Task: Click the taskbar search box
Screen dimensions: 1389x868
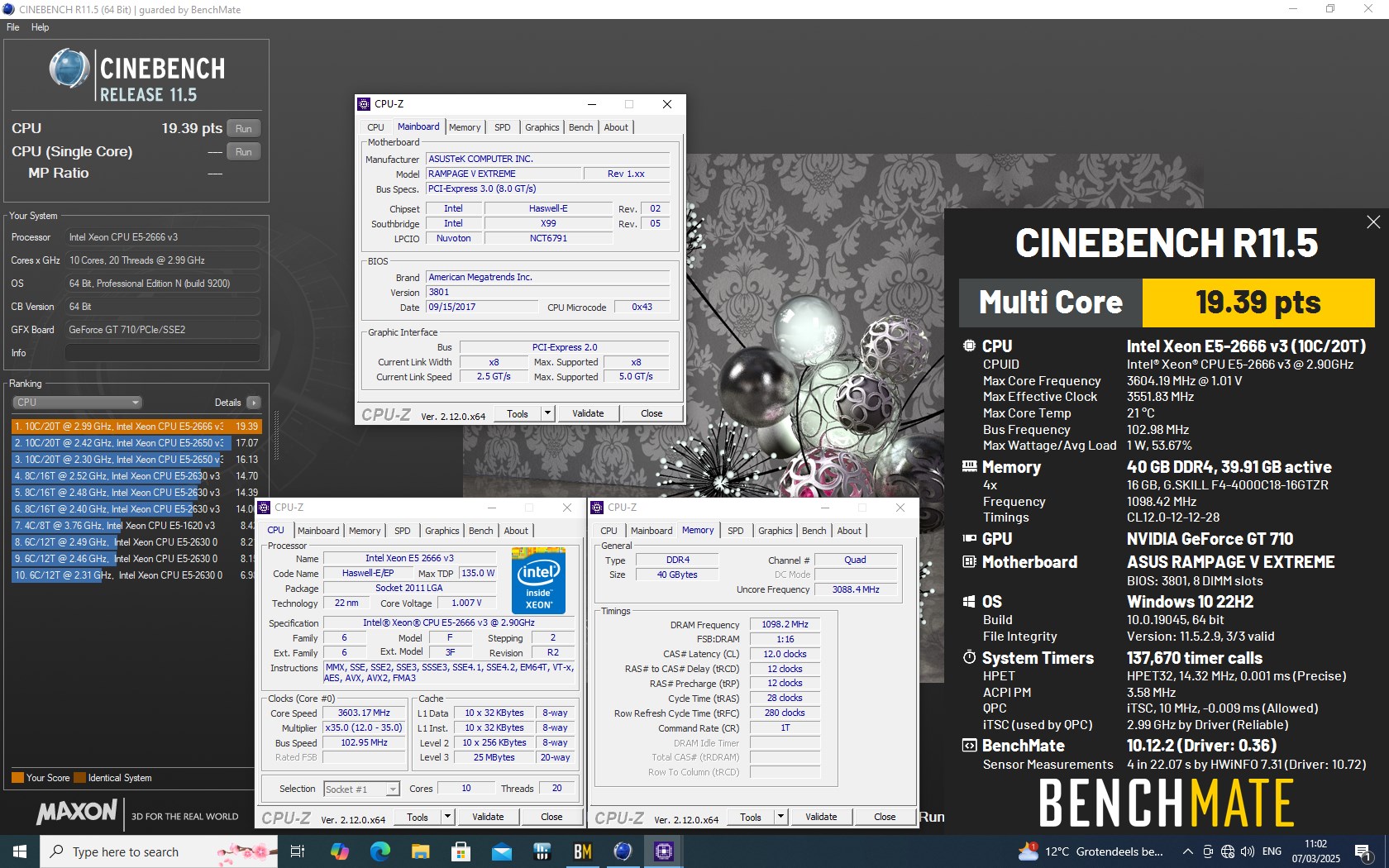Action: click(x=160, y=851)
